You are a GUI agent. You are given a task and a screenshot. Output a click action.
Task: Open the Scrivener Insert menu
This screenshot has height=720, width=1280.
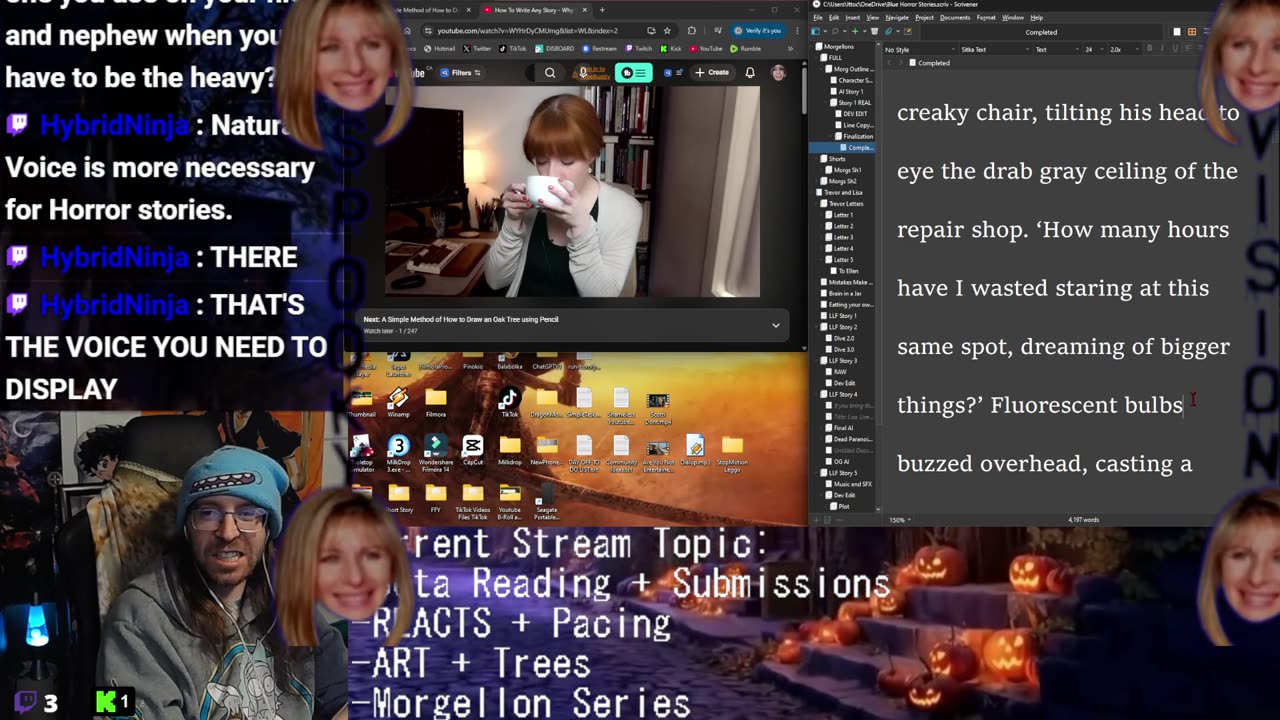[x=852, y=17]
